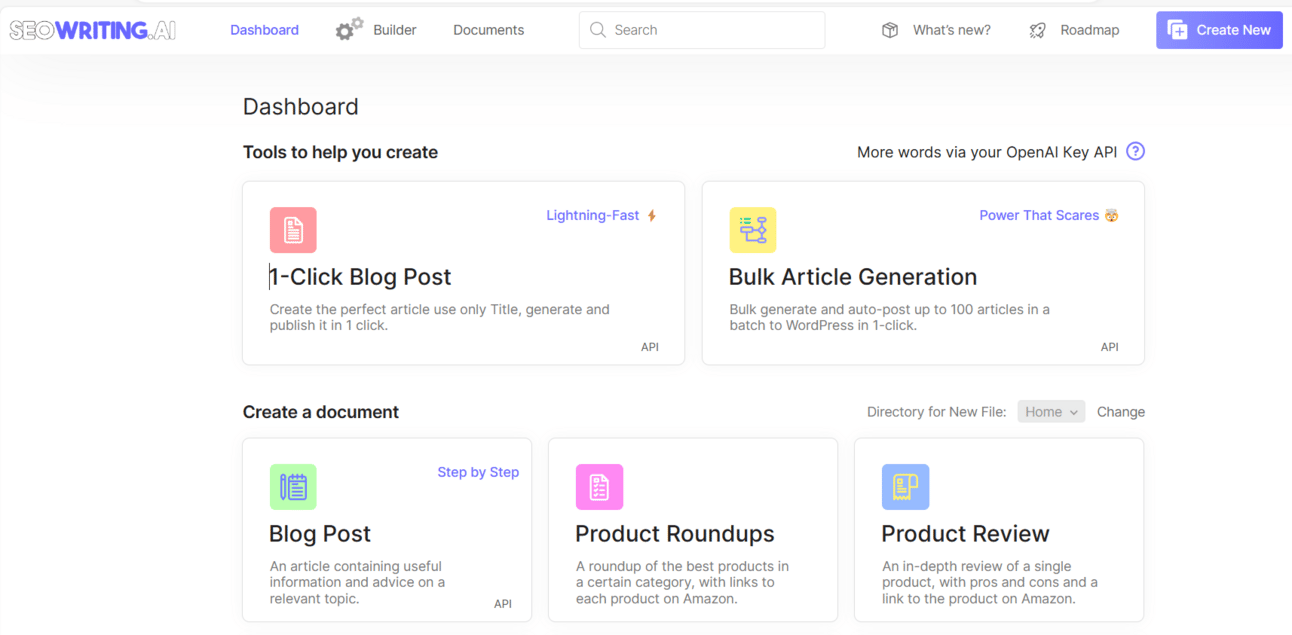Viewport: 1292px width, 635px height.
Task: Open the Roadmap link
Action: point(1089,30)
